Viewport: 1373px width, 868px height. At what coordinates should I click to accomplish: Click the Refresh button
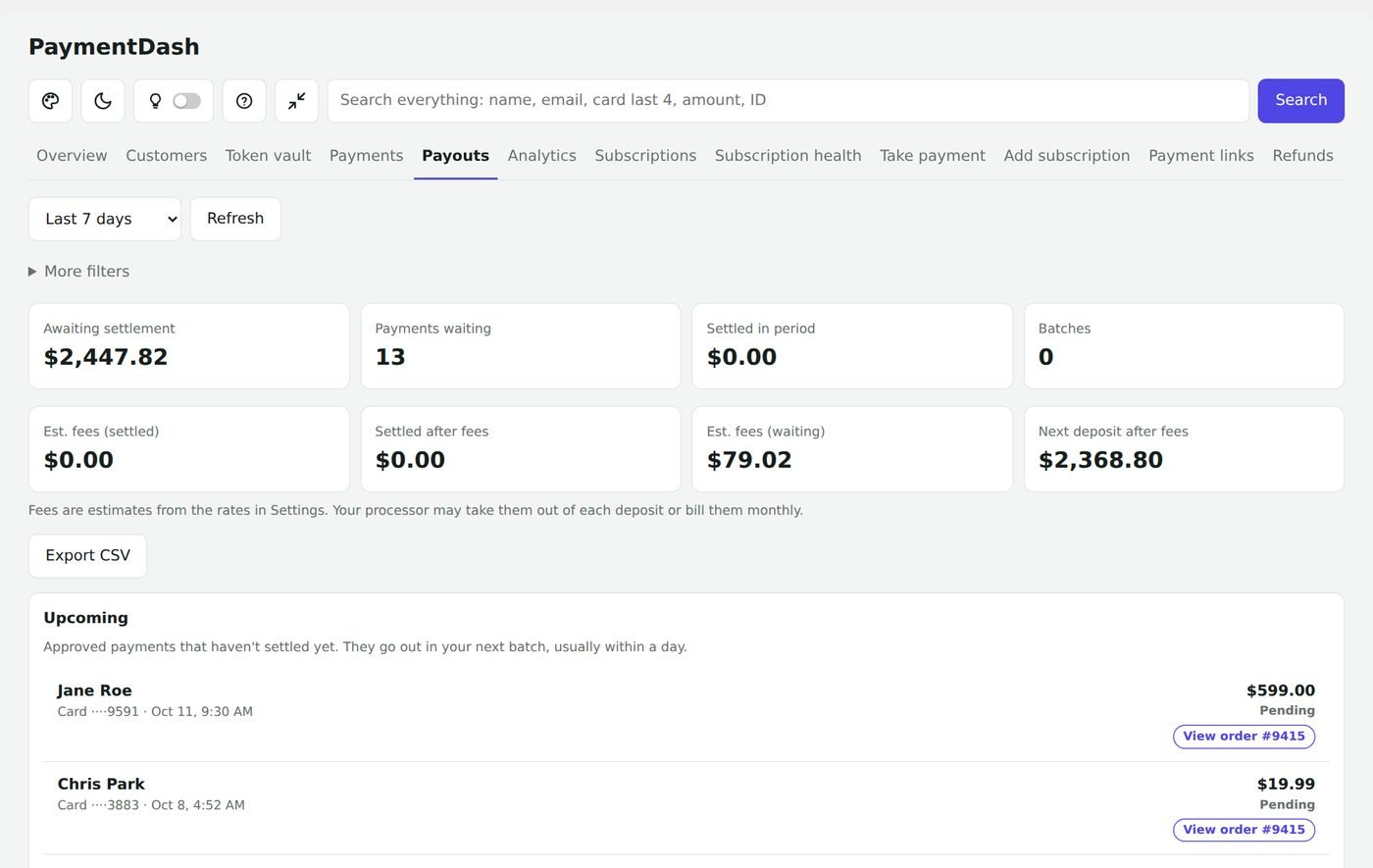pyautogui.click(x=235, y=219)
